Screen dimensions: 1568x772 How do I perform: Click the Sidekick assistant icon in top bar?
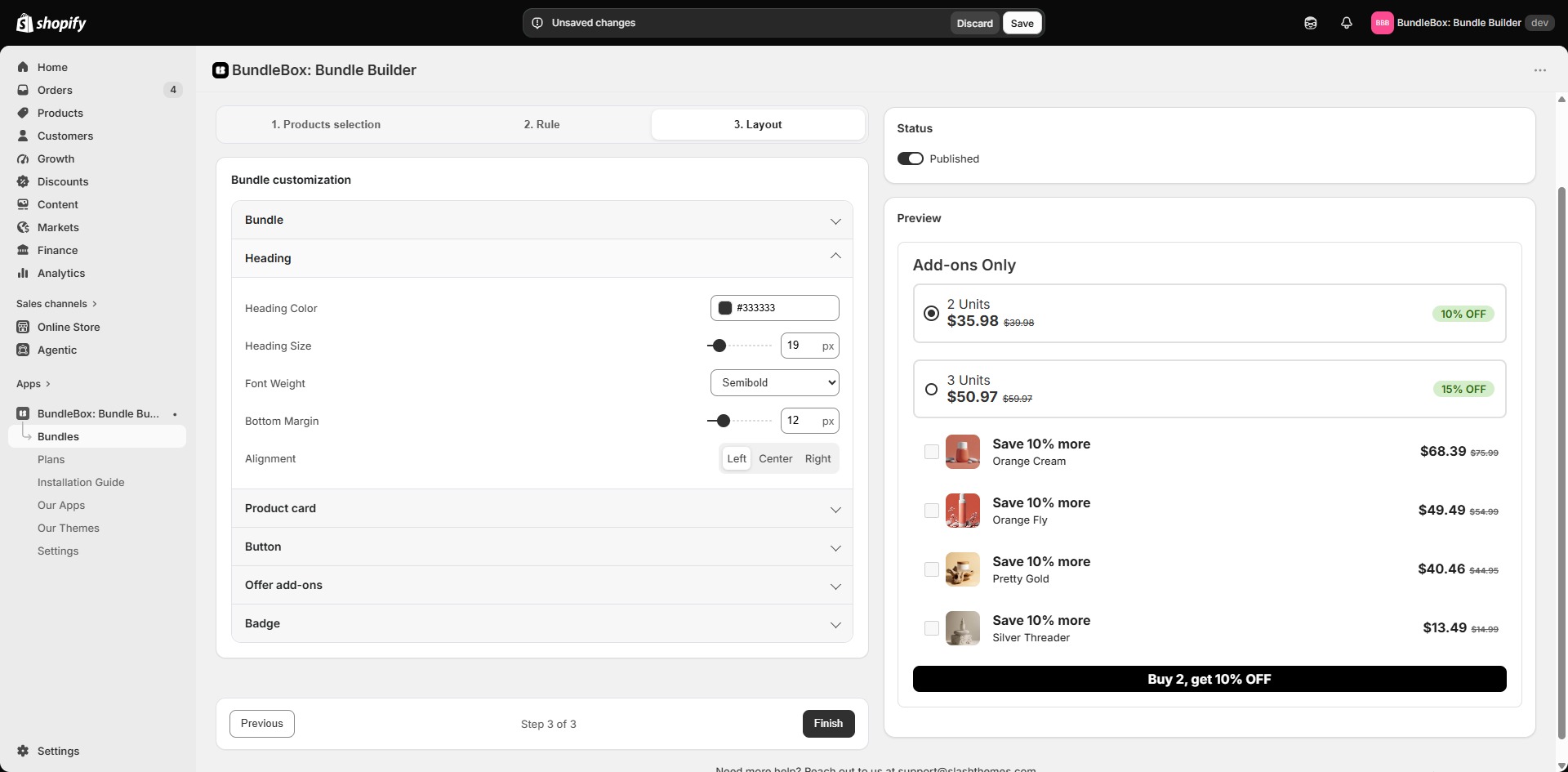(1311, 23)
